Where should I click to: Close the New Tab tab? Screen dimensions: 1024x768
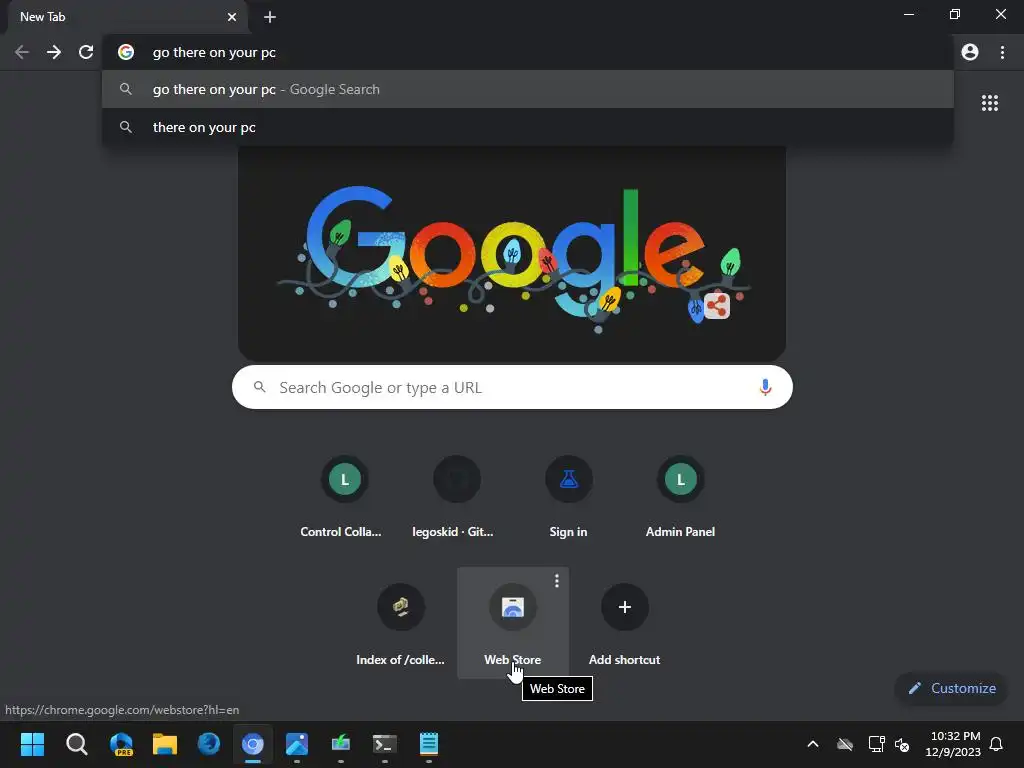tap(232, 17)
